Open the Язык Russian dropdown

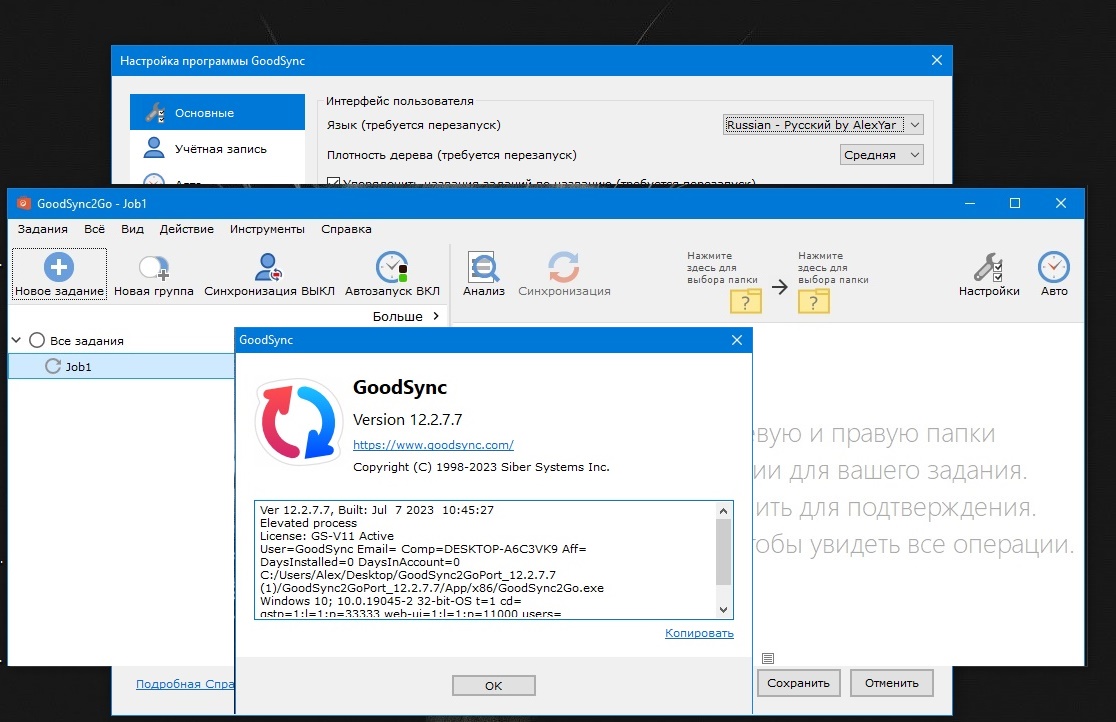click(x=823, y=125)
